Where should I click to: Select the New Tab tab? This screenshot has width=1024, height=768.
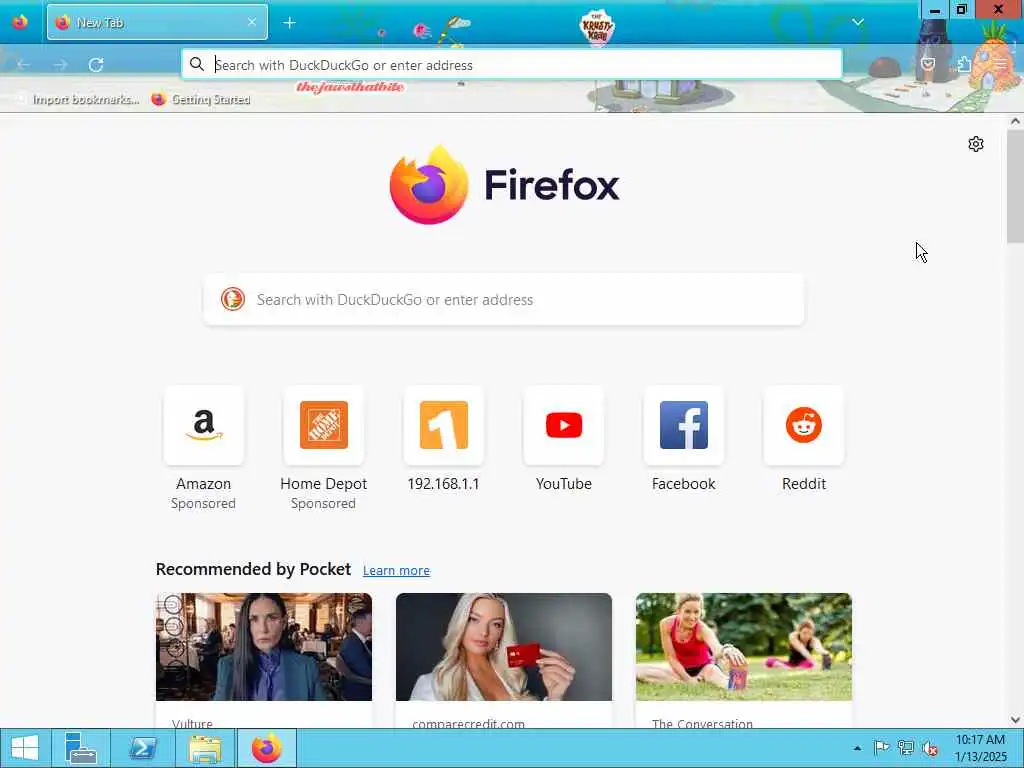coord(157,22)
